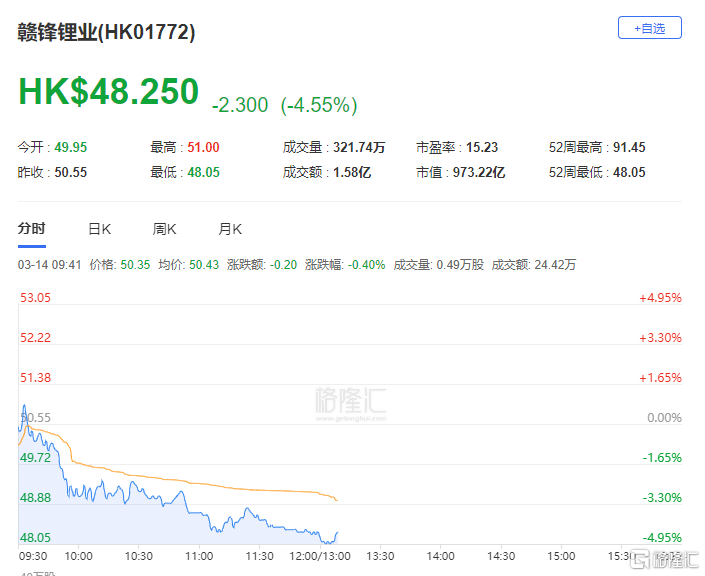Click 昨收 value 50.55

click(x=71, y=172)
